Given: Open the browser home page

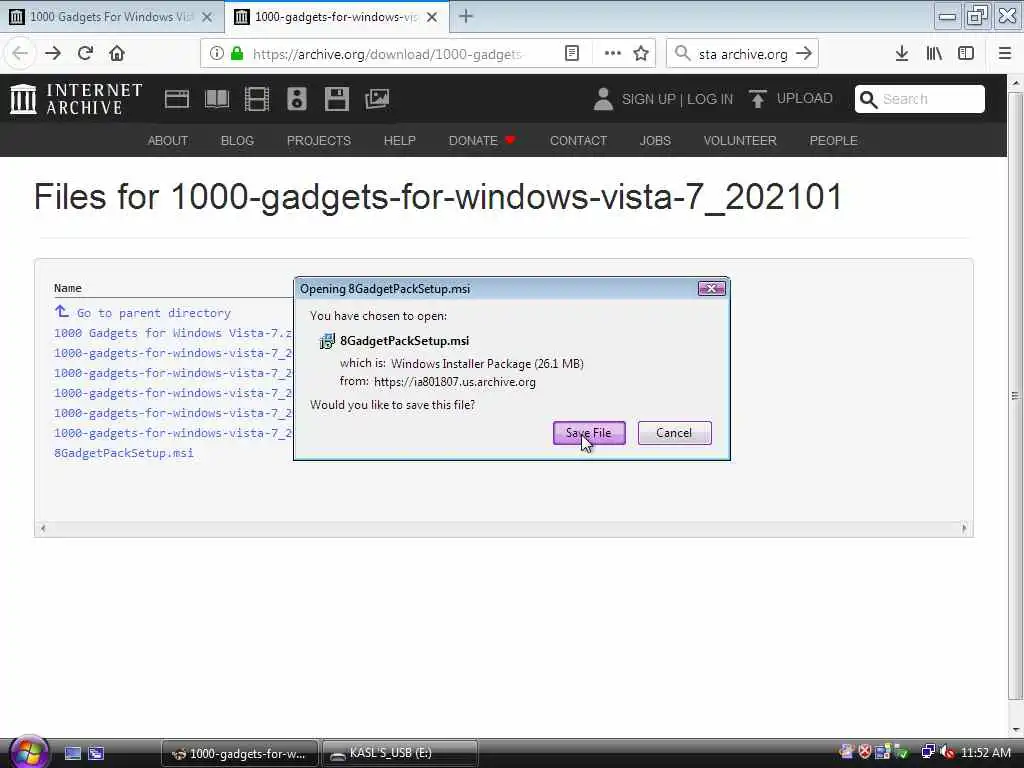Looking at the screenshot, I should tap(117, 54).
